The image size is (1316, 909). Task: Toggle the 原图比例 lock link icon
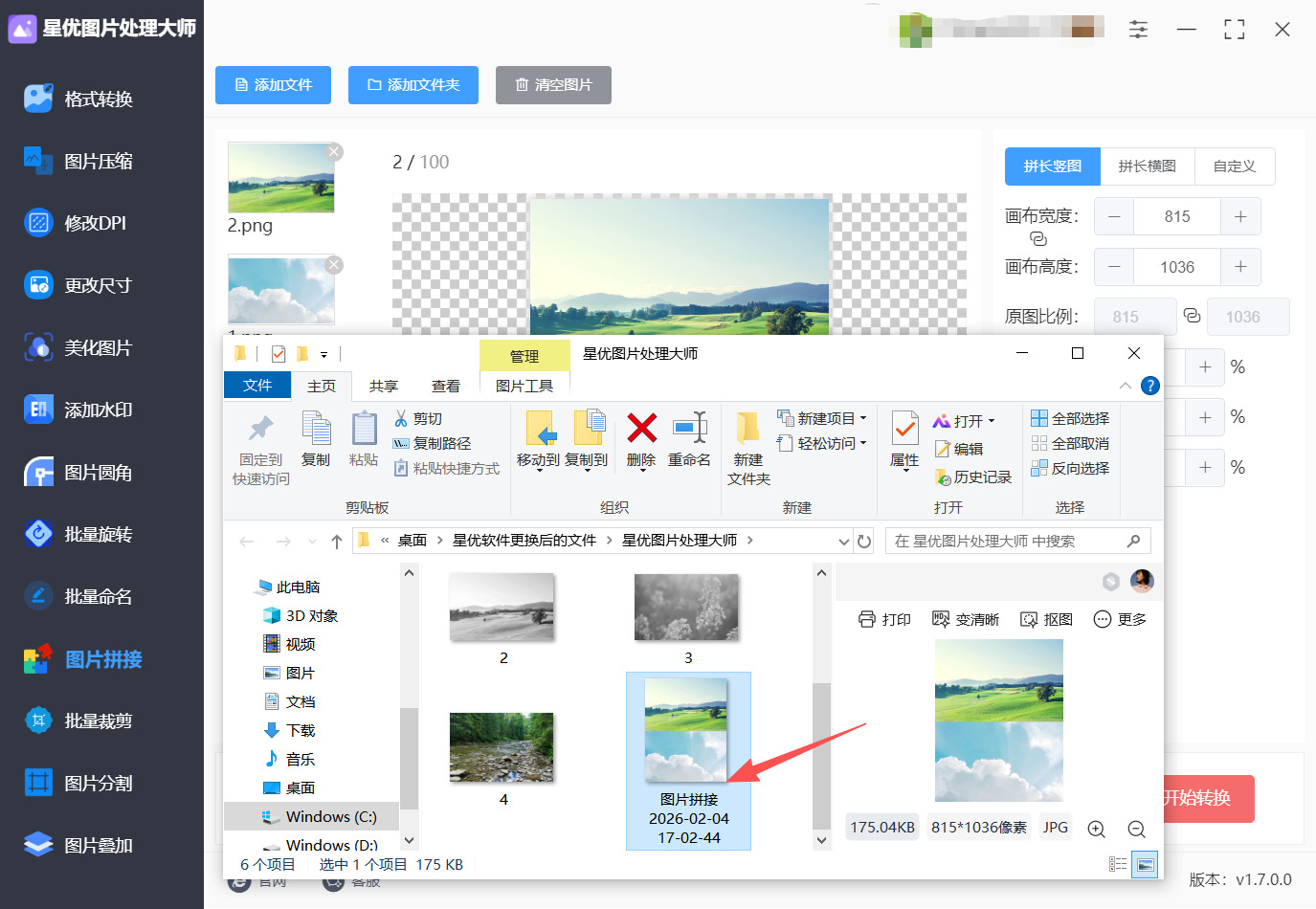pos(1192,316)
